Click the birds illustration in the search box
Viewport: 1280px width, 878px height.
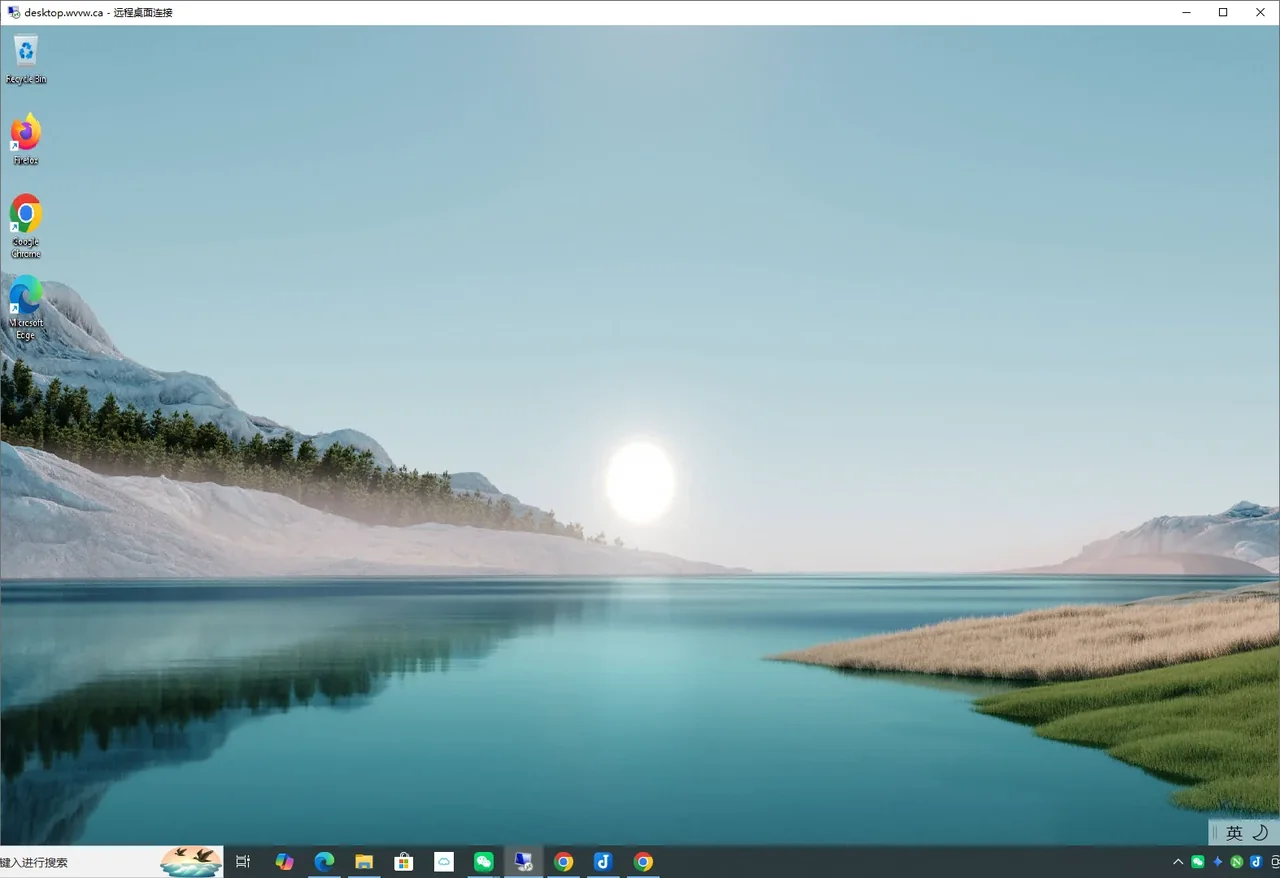point(191,862)
